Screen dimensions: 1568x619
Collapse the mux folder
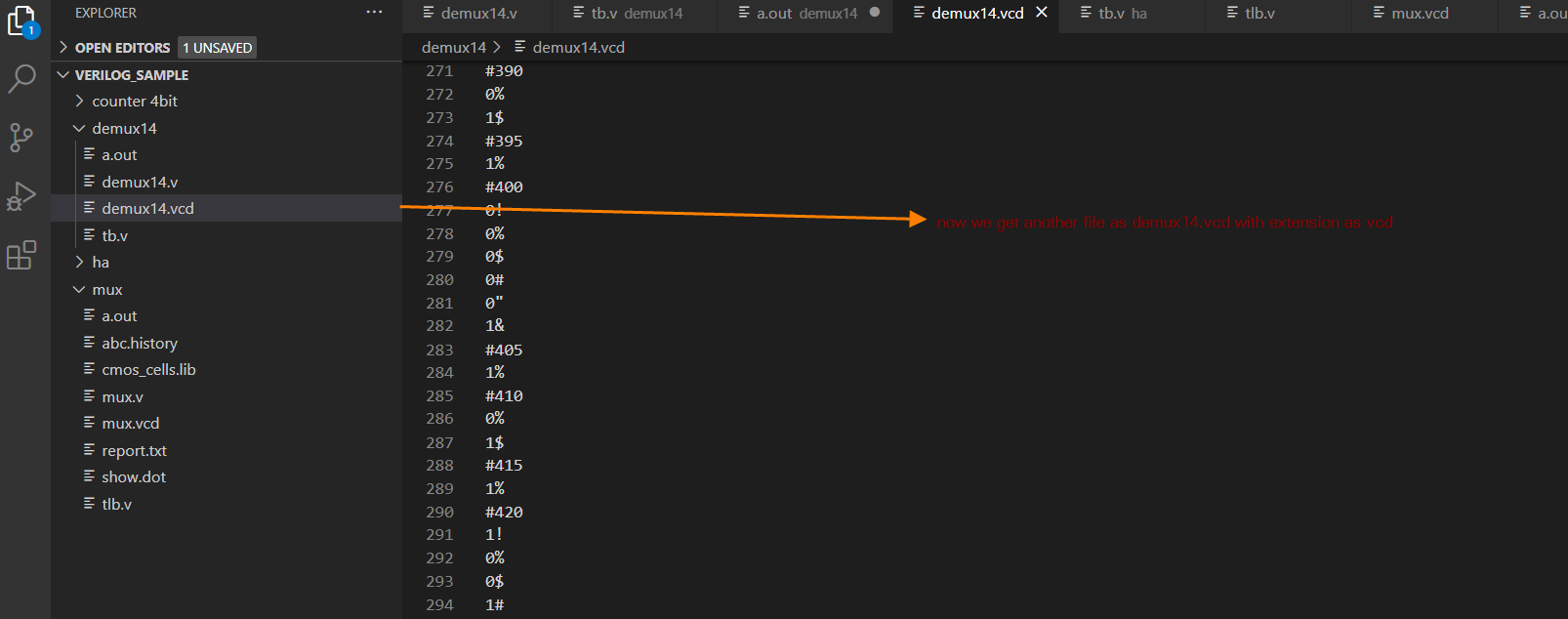pyautogui.click(x=80, y=289)
